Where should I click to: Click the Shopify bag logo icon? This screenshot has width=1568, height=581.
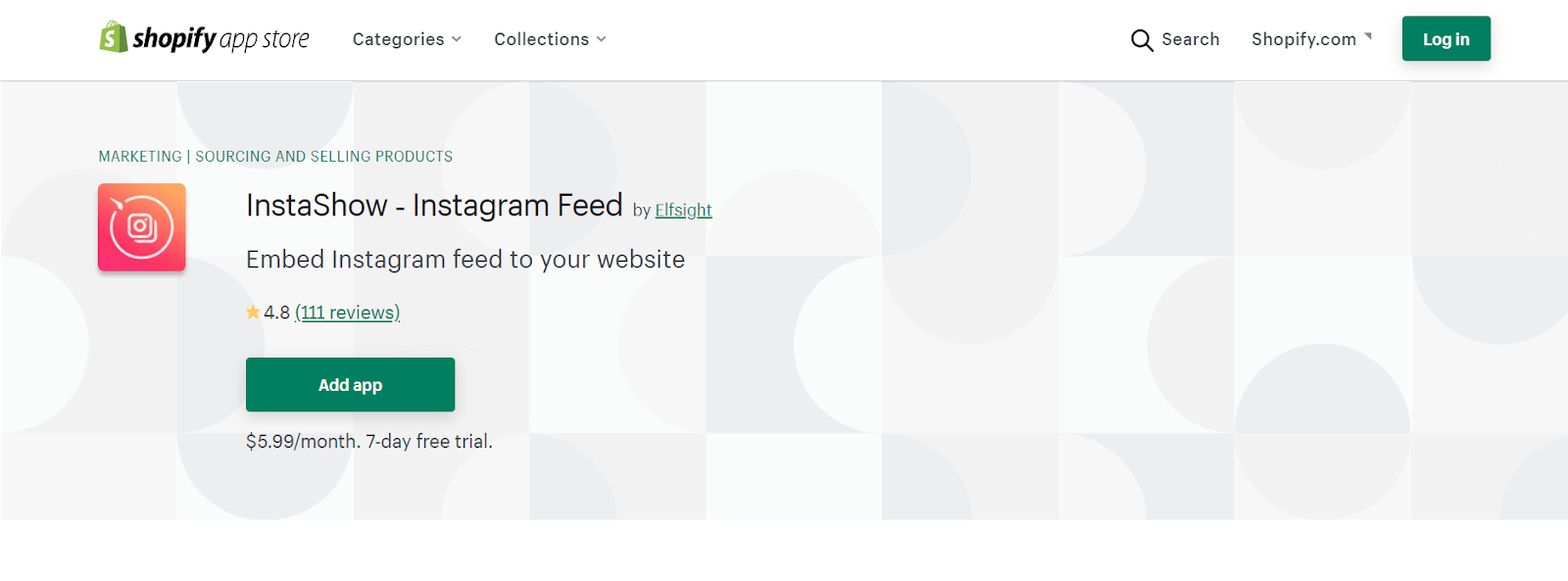[114, 37]
